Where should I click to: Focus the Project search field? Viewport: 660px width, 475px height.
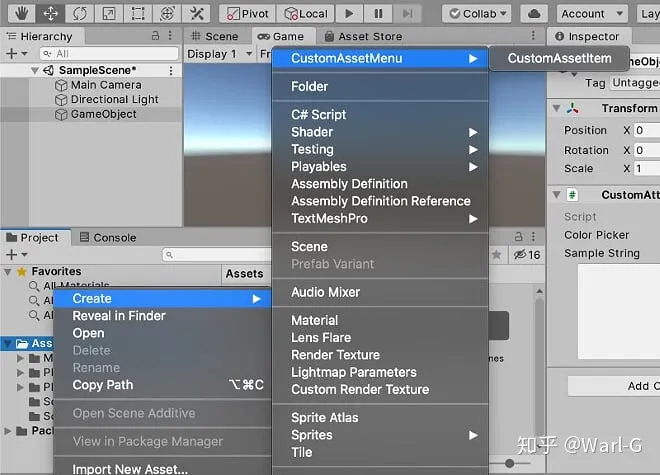[217, 254]
